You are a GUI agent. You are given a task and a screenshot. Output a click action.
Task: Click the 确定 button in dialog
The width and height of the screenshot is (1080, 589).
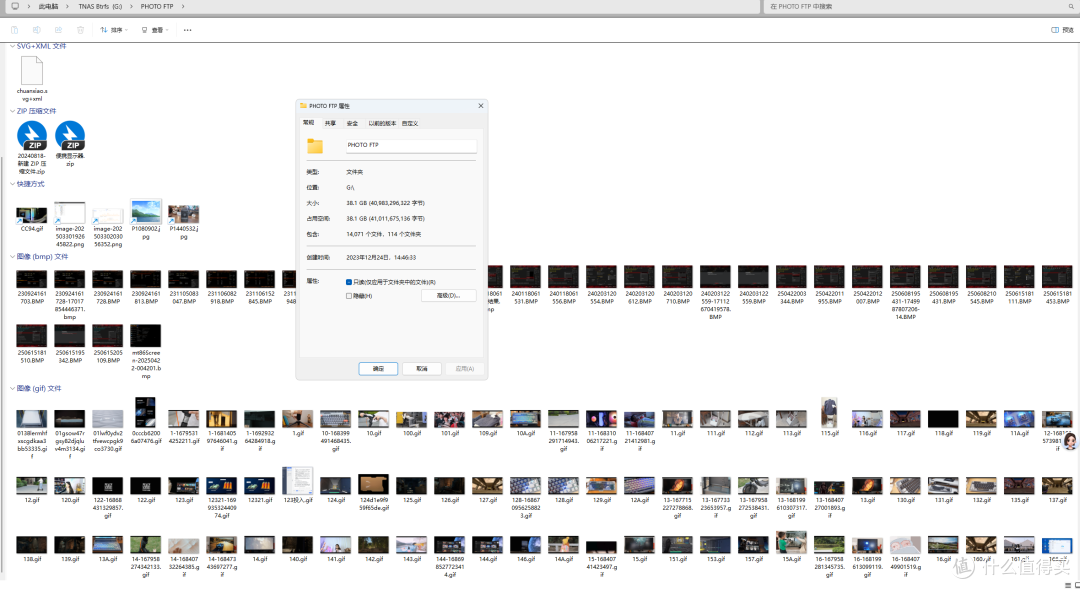[x=378, y=369]
